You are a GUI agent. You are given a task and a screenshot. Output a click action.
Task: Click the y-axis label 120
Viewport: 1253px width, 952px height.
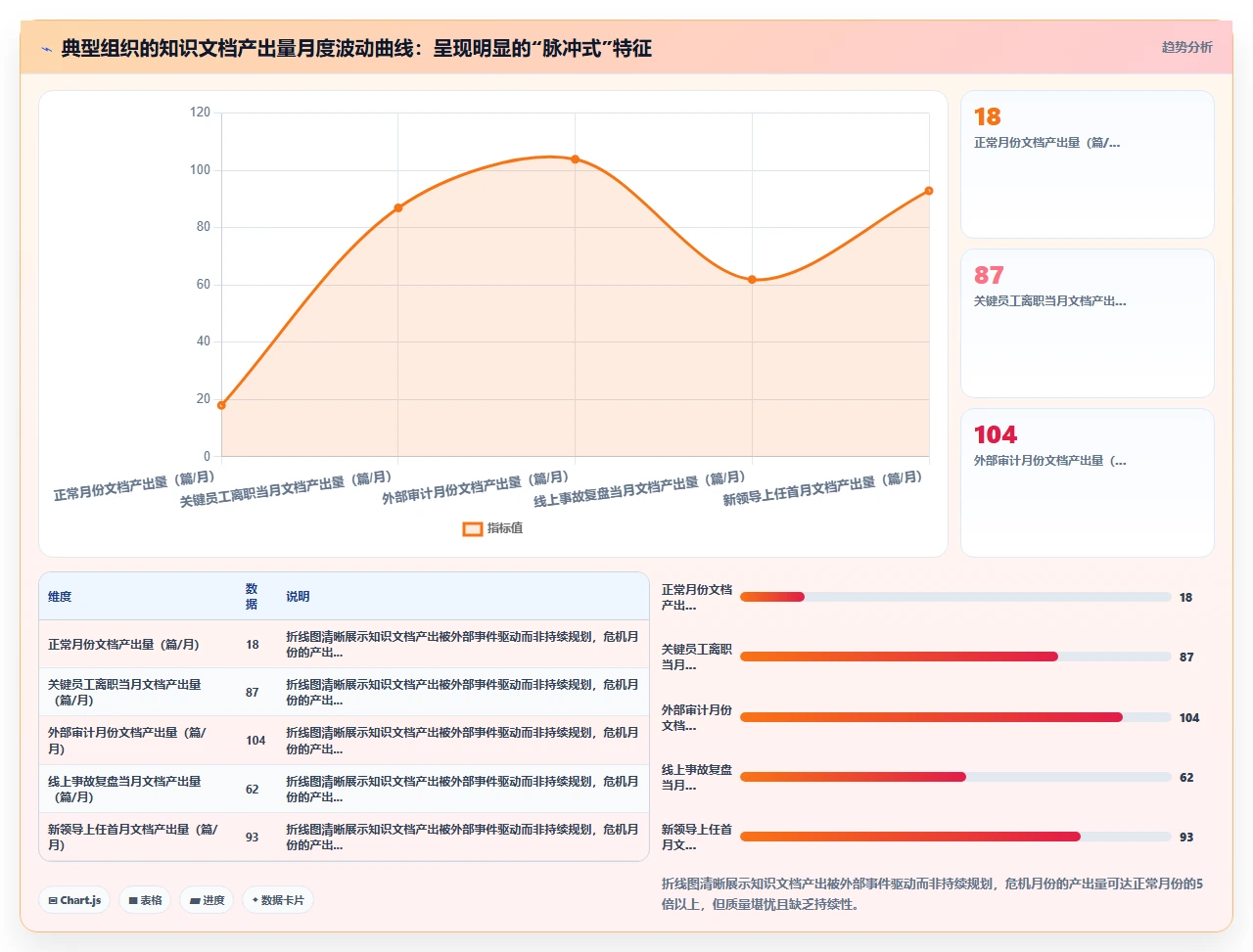pos(200,113)
